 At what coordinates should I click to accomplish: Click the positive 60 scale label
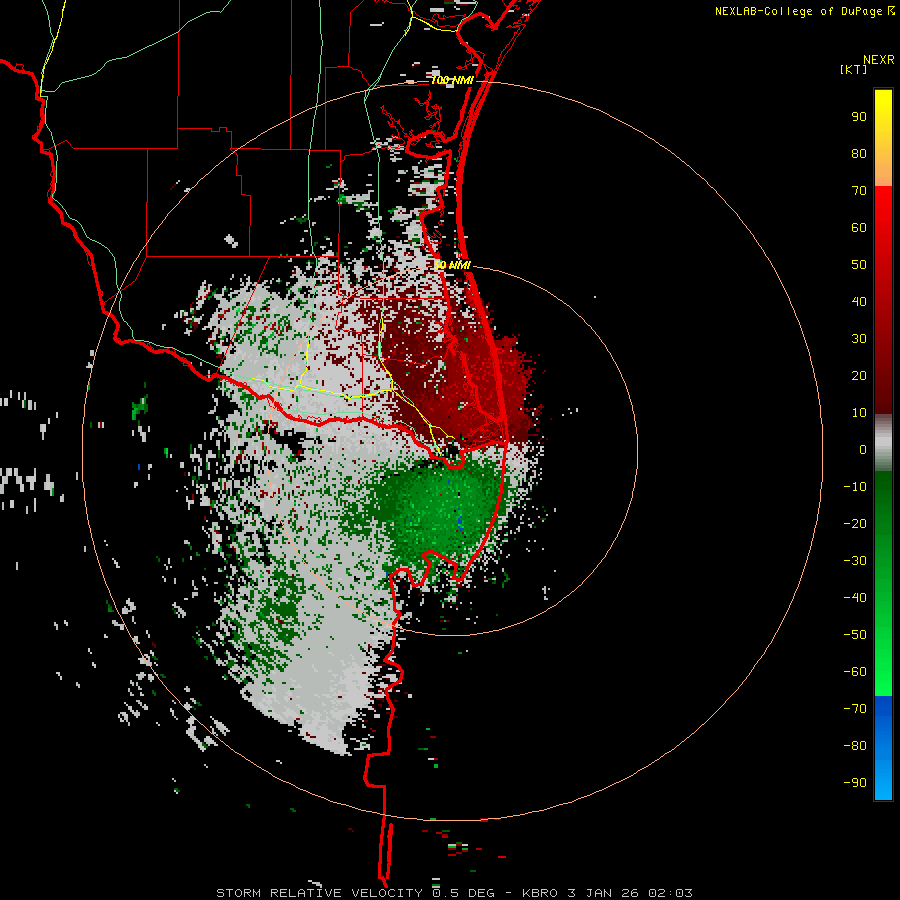coord(859,227)
